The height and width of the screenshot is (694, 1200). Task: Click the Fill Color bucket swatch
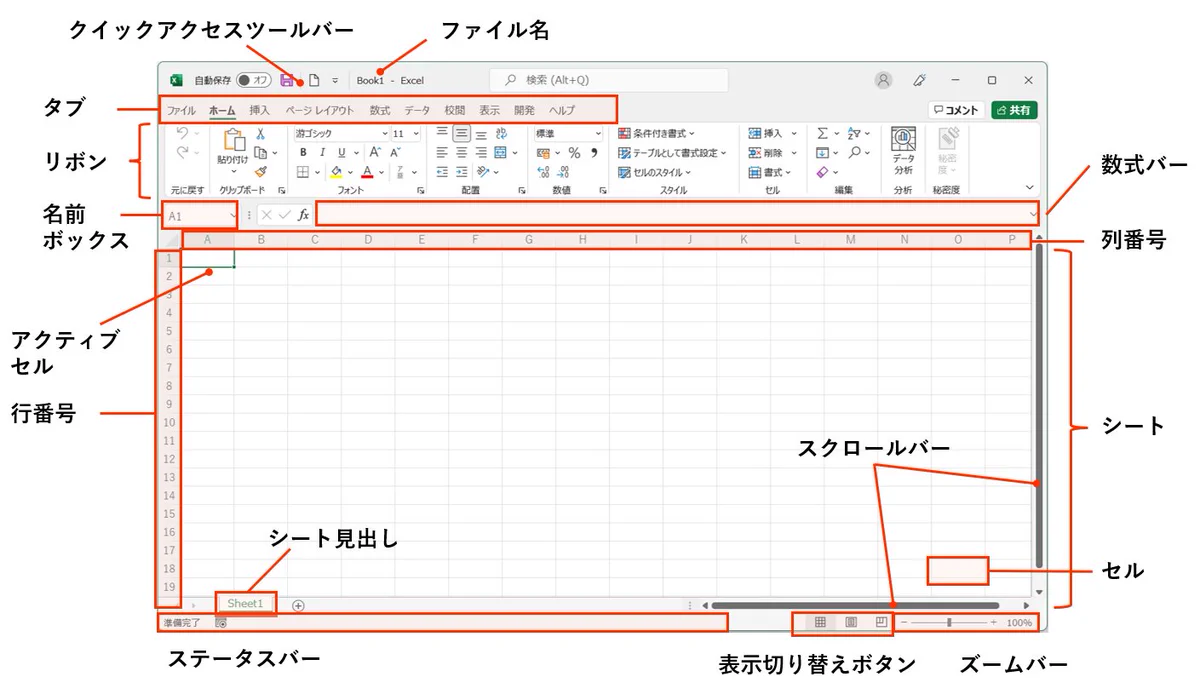click(336, 172)
